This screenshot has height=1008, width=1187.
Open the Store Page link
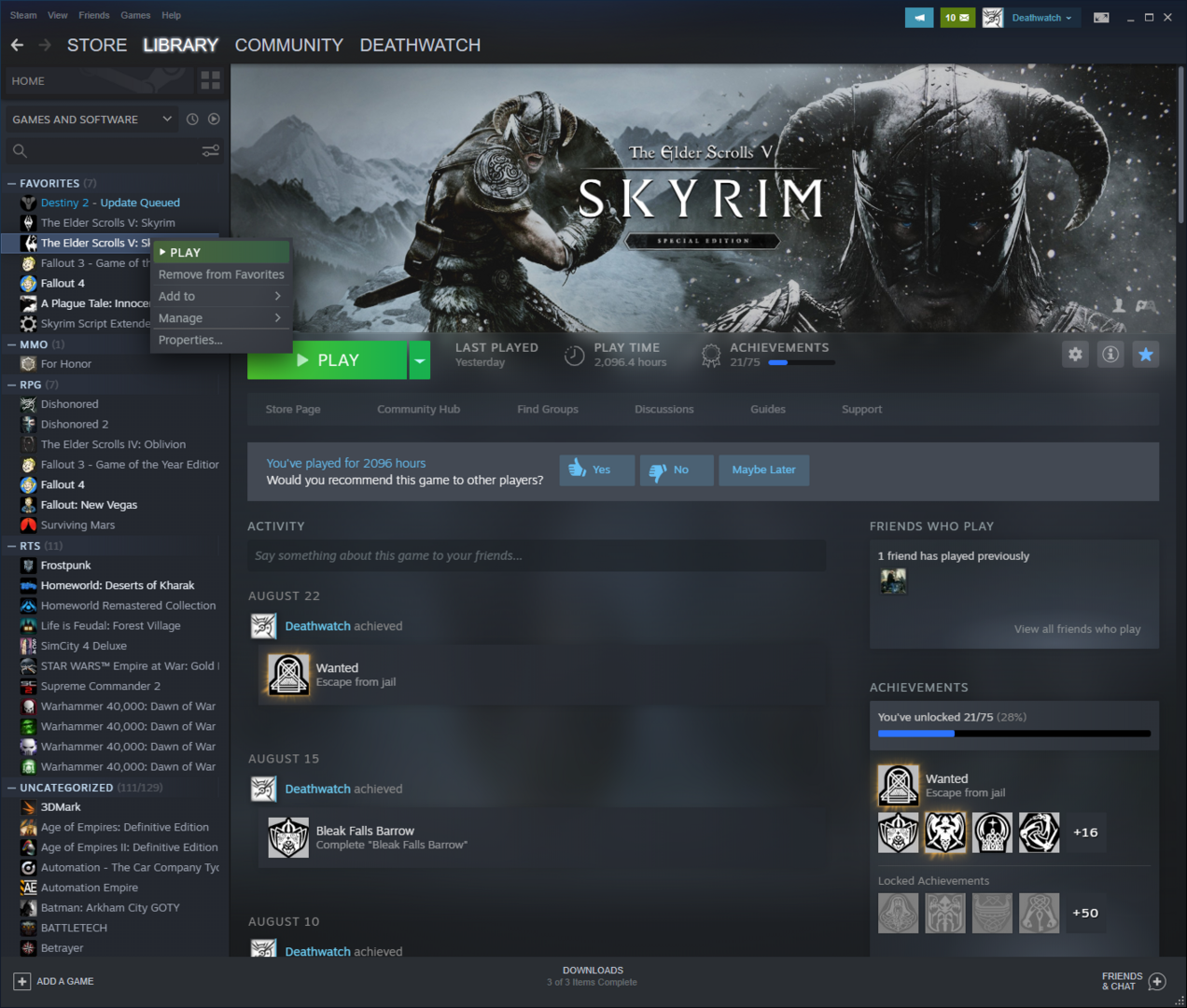click(293, 410)
